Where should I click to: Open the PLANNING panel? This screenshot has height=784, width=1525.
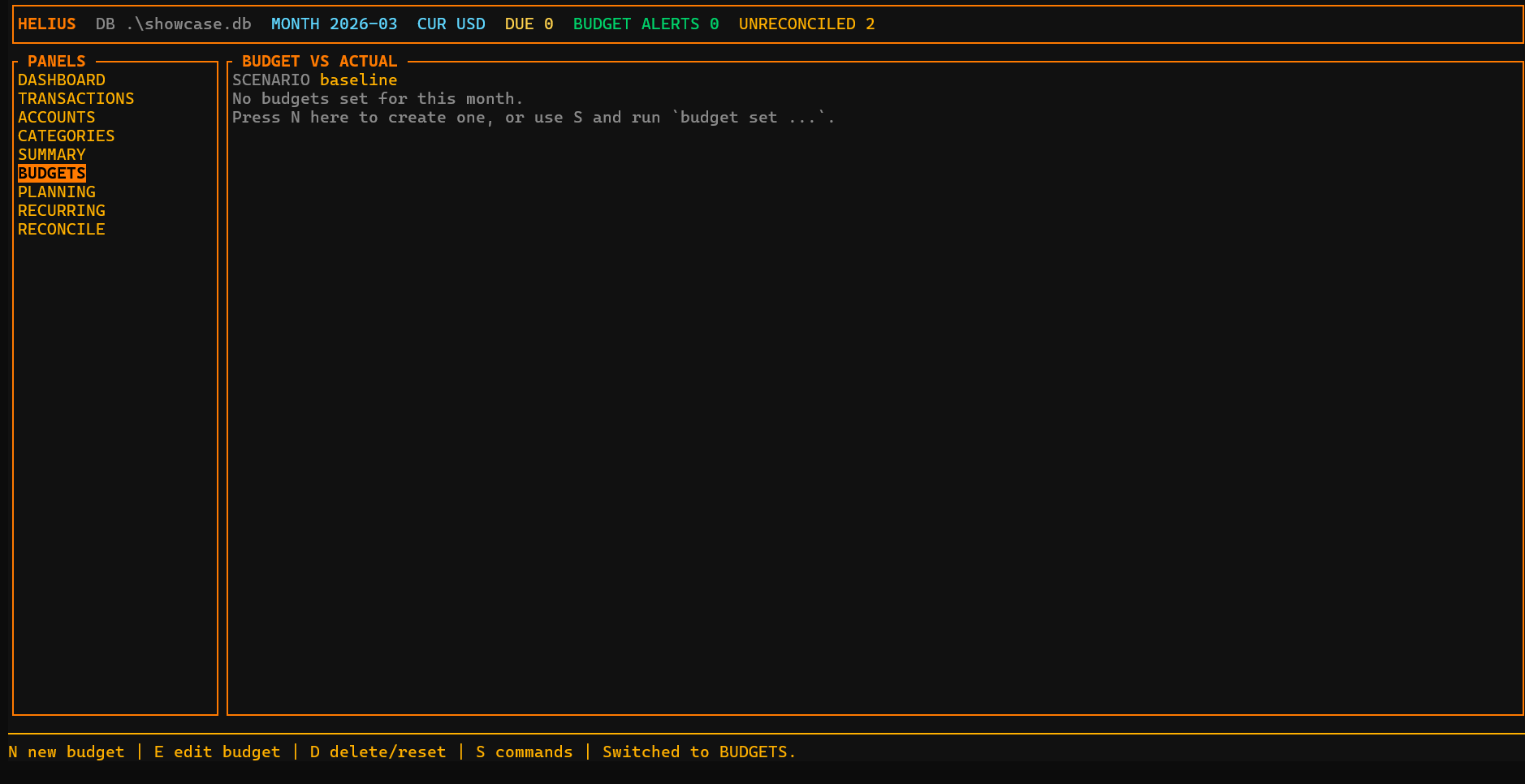(x=56, y=192)
